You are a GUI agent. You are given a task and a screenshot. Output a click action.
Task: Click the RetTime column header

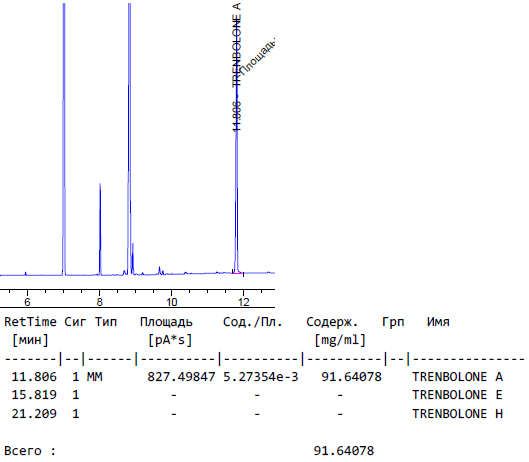[x=30, y=322]
